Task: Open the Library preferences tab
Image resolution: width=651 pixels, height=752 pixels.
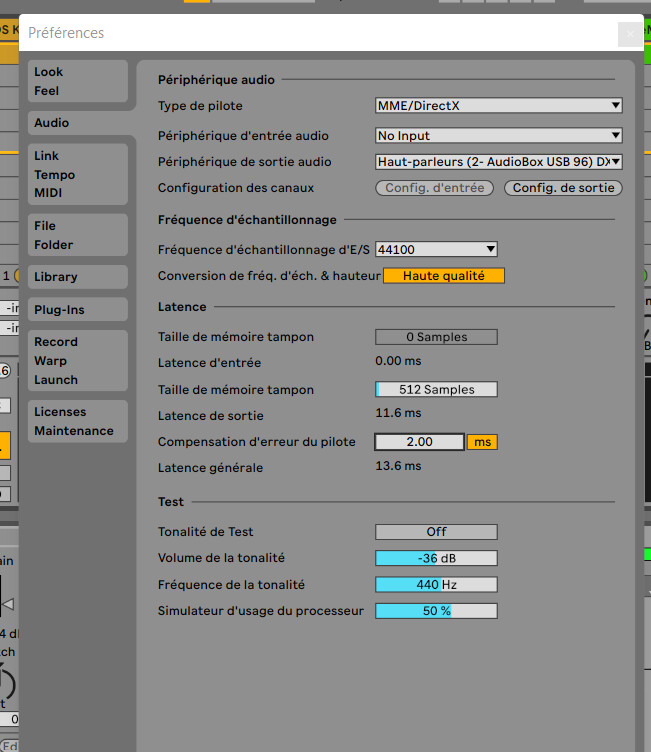Action: coord(78,277)
